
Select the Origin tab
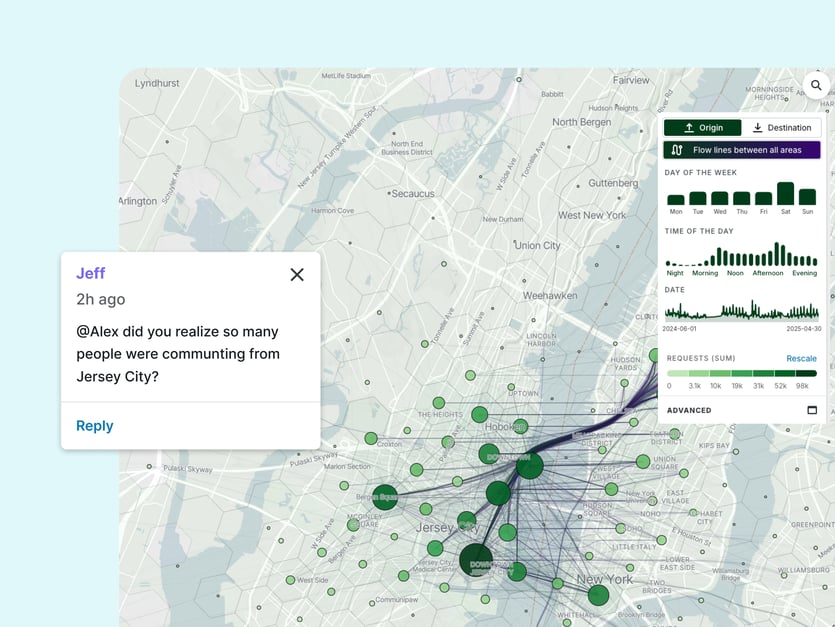702,128
